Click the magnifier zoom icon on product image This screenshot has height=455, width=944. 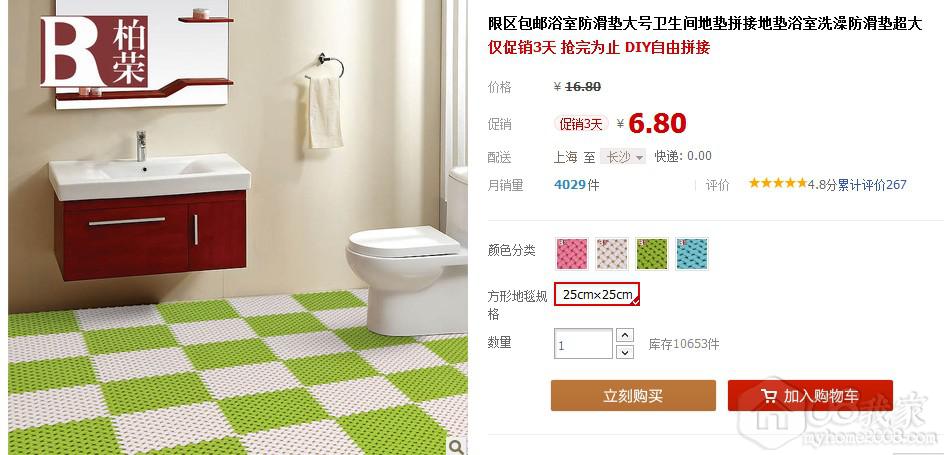pyautogui.click(x=458, y=447)
